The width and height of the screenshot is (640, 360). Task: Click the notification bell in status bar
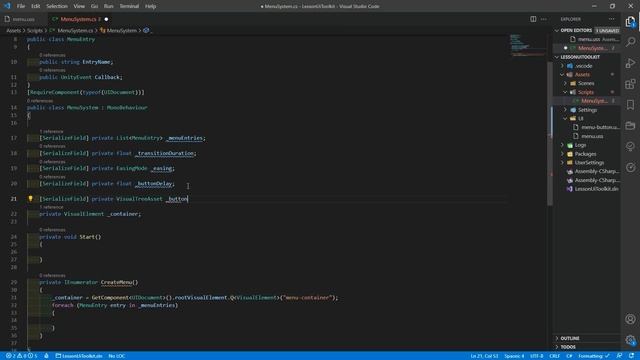[631, 356]
